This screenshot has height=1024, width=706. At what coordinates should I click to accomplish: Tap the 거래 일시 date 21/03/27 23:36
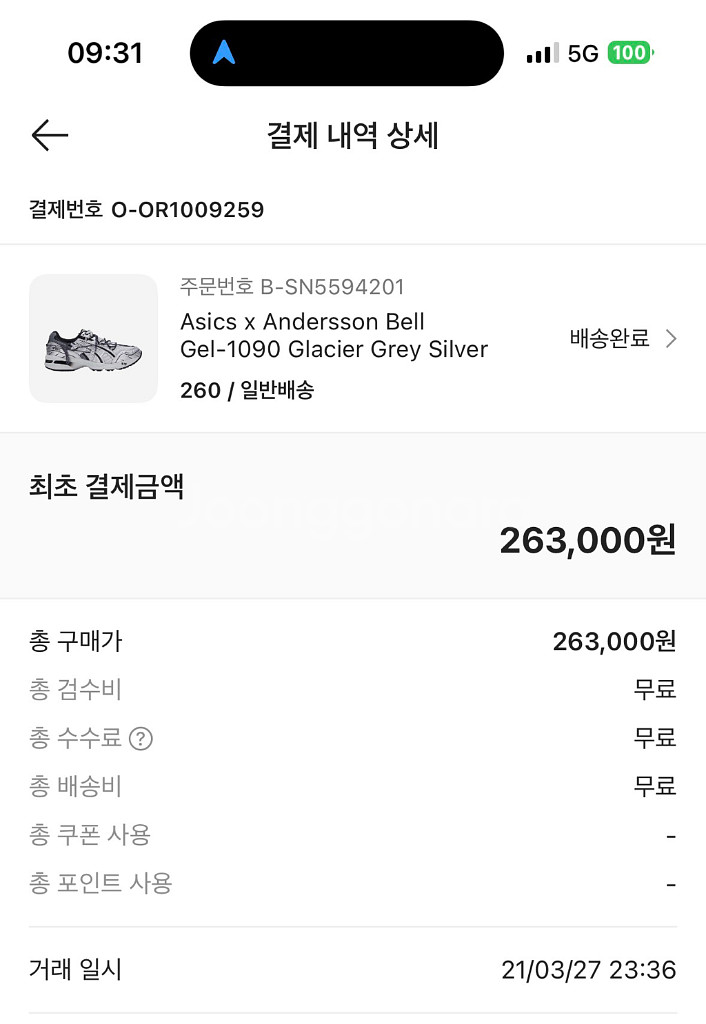588,969
